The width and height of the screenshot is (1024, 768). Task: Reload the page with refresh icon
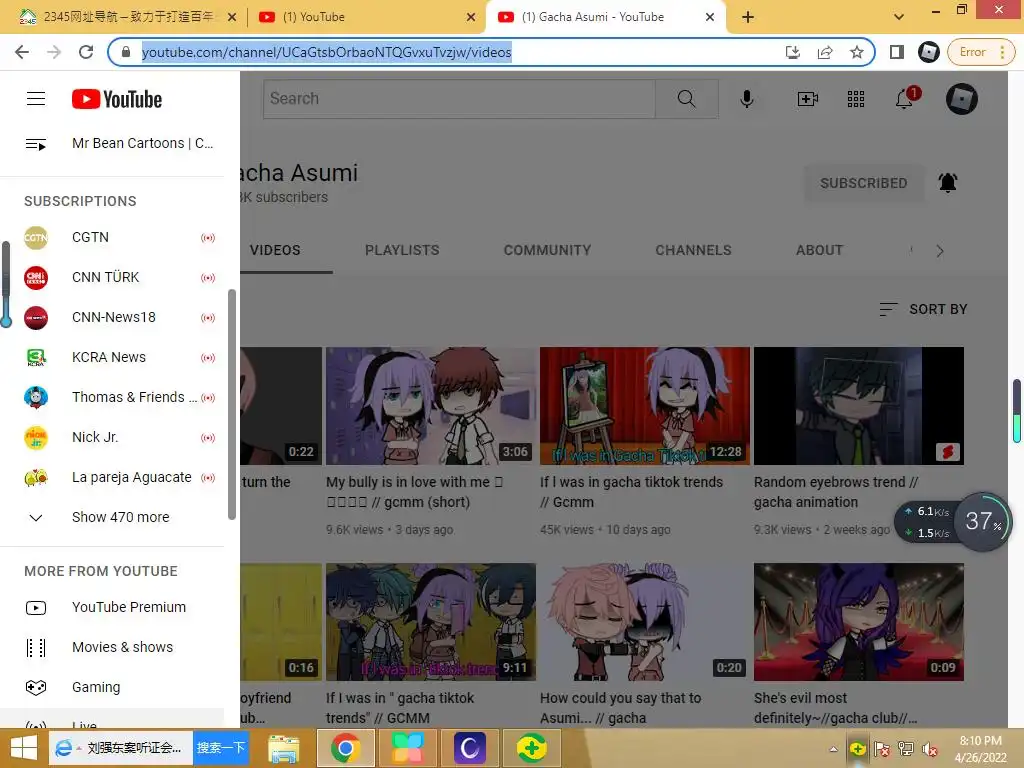click(86, 52)
